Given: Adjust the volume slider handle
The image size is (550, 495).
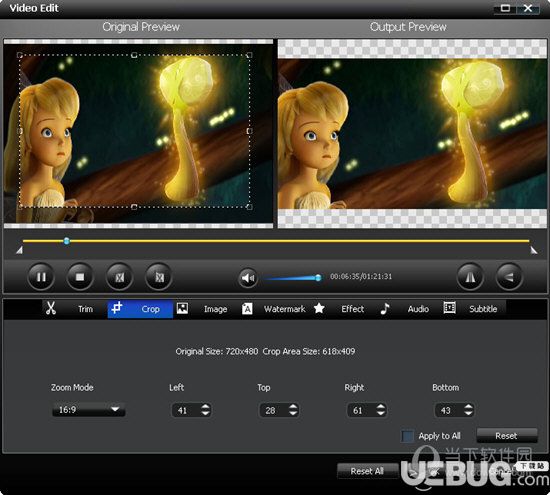Looking at the screenshot, I should (318, 278).
